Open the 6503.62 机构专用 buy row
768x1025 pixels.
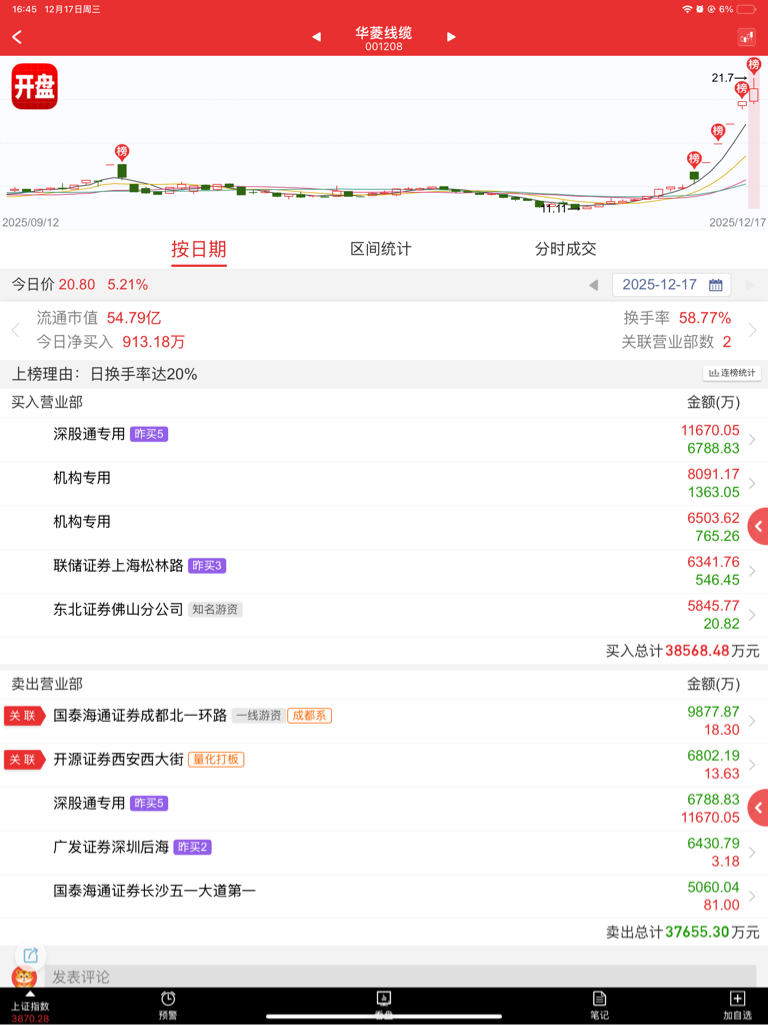coord(384,528)
